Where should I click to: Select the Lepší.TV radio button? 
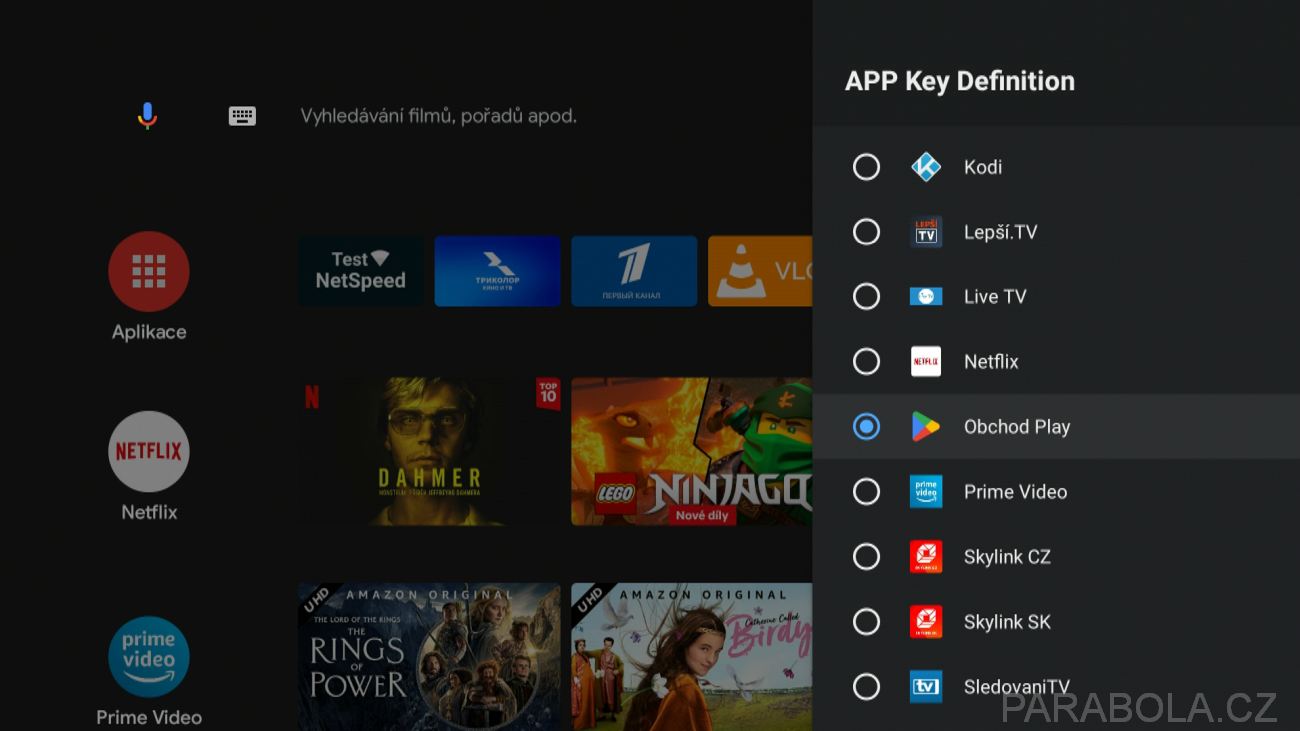(x=866, y=232)
